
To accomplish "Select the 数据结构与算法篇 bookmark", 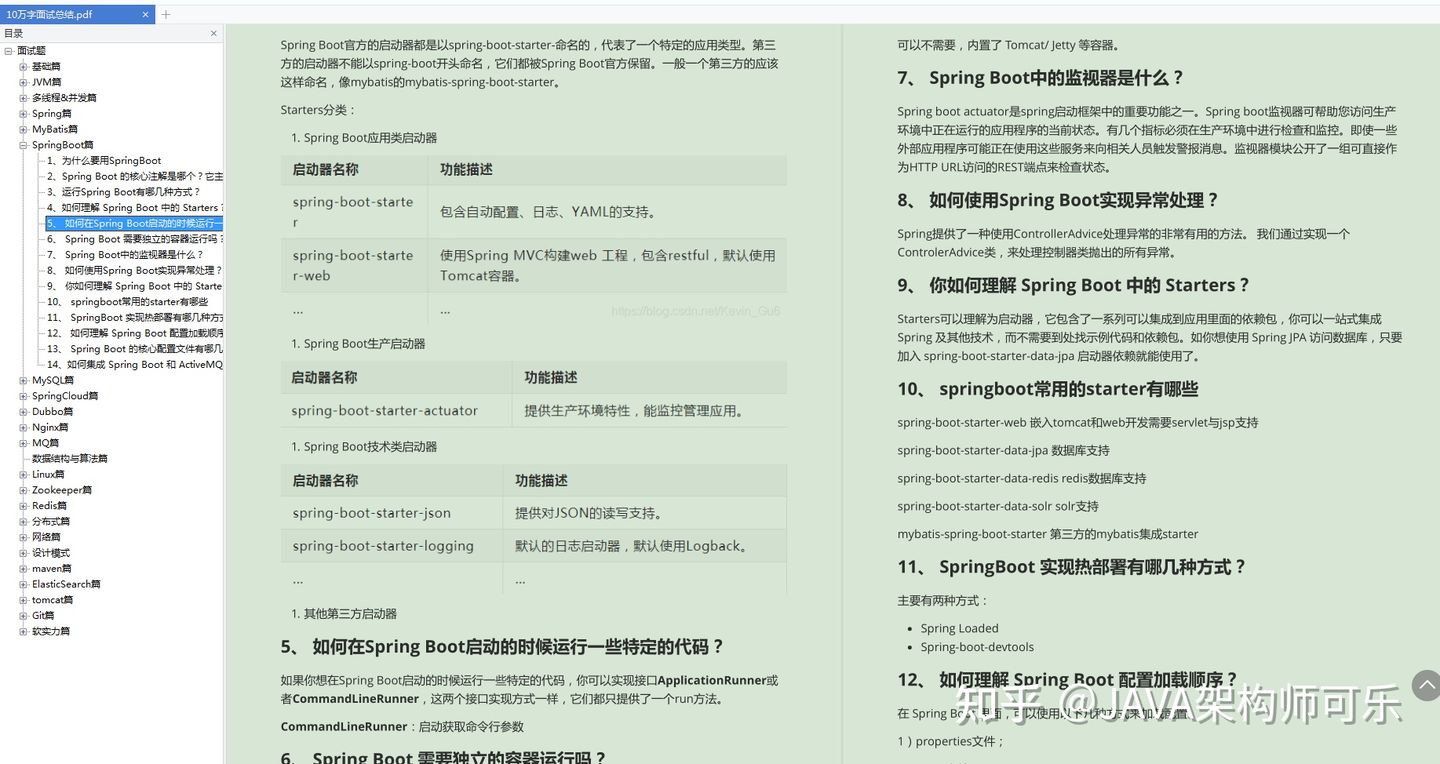I will pyautogui.click(x=70, y=458).
